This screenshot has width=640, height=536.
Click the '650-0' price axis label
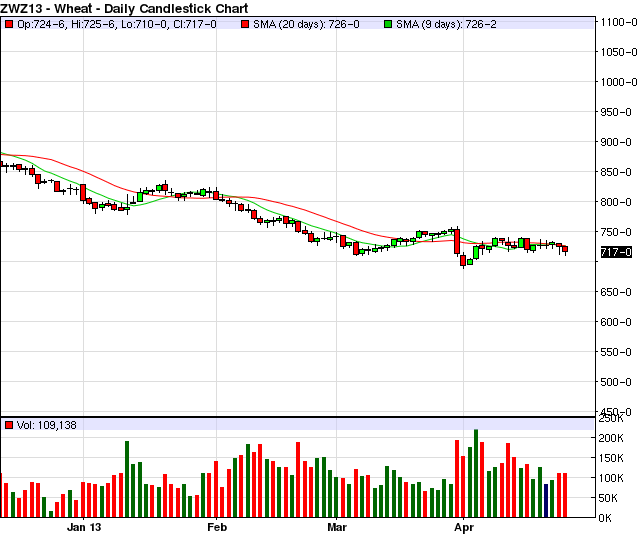[x=616, y=292]
